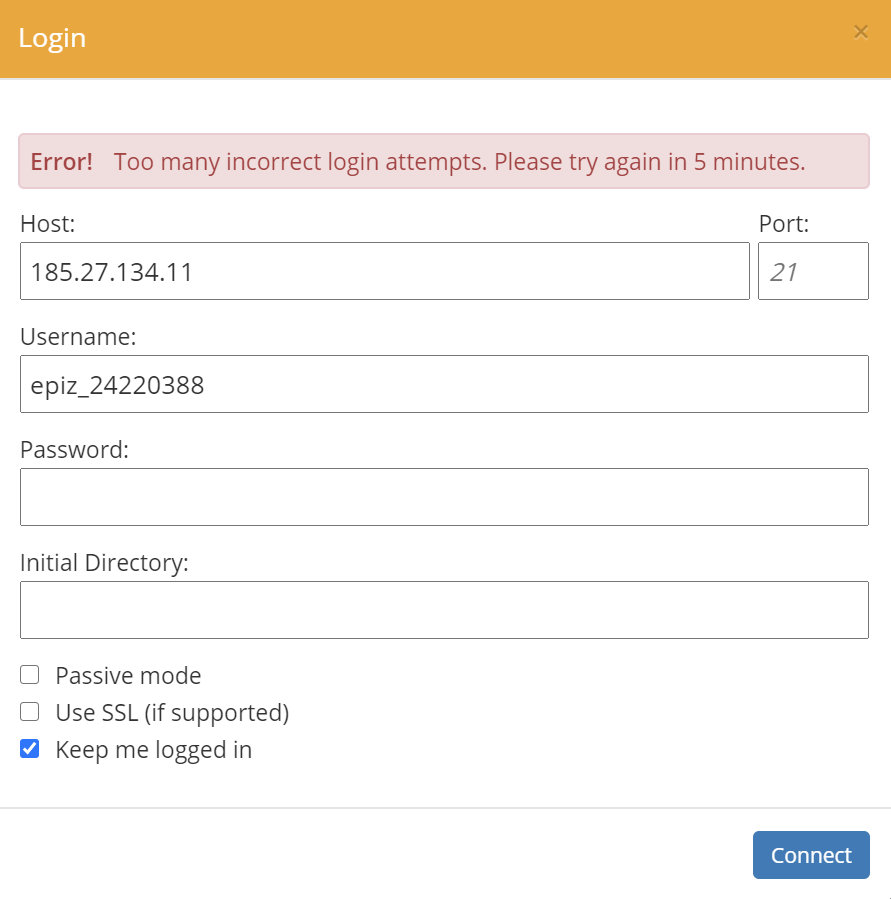Click the Host input field
891x899 pixels.
pos(384,271)
